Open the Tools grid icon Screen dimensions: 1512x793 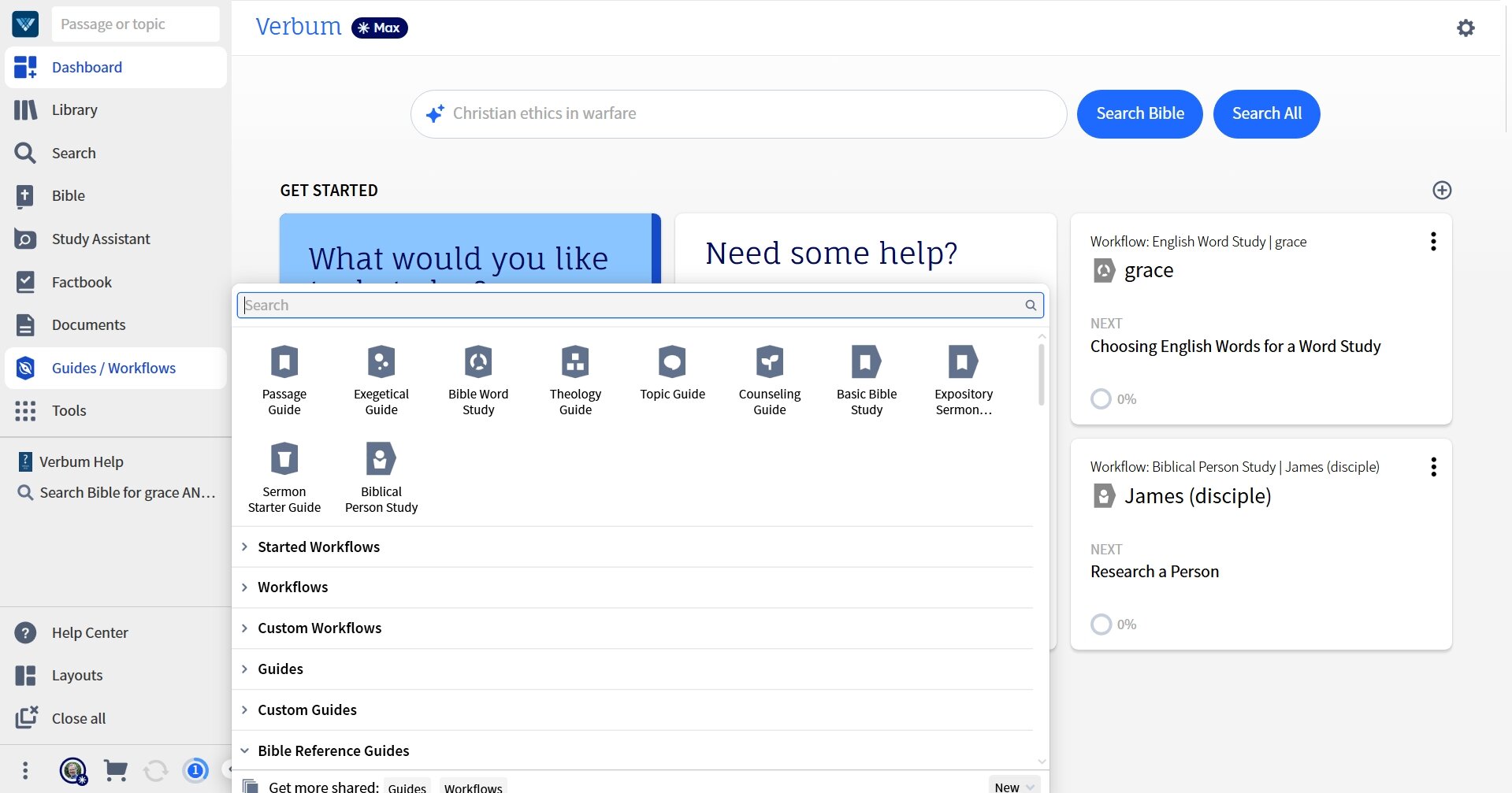coord(25,411)
